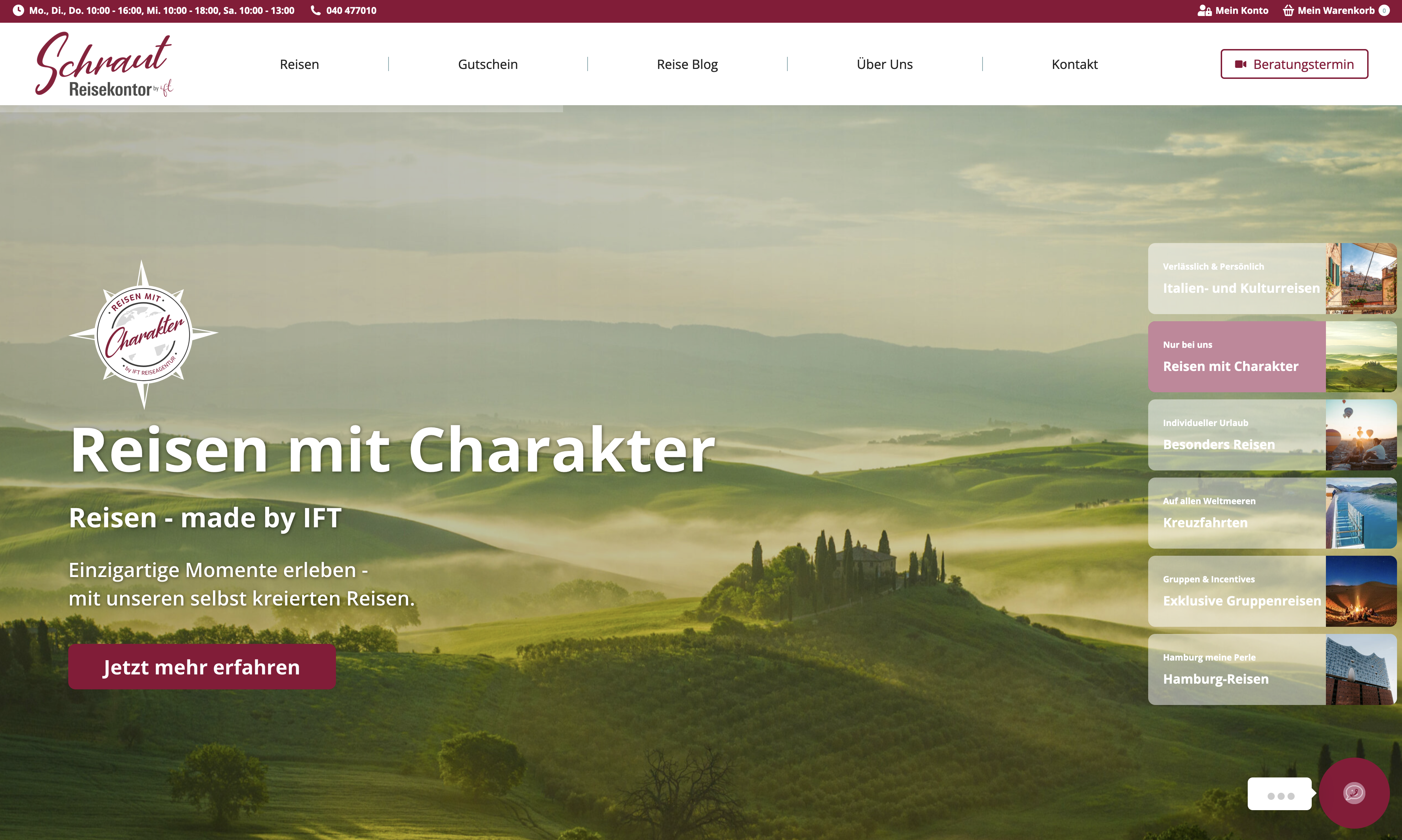The height and width of the screenshot is (840, 1402).
Task: Open the chat bubble widget icon
Action: pos(1354,793)
